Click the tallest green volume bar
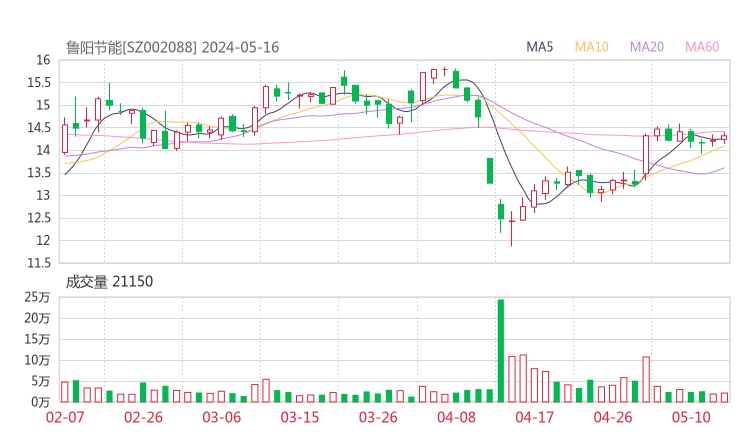This screenshot has width=740, height=440. (x=501, y=351)
